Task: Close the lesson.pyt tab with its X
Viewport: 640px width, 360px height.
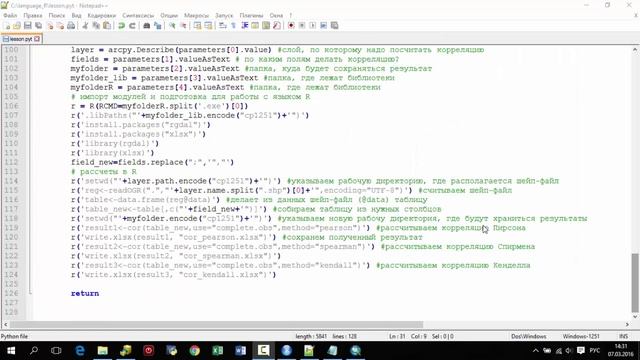Action: pos(37,39)
